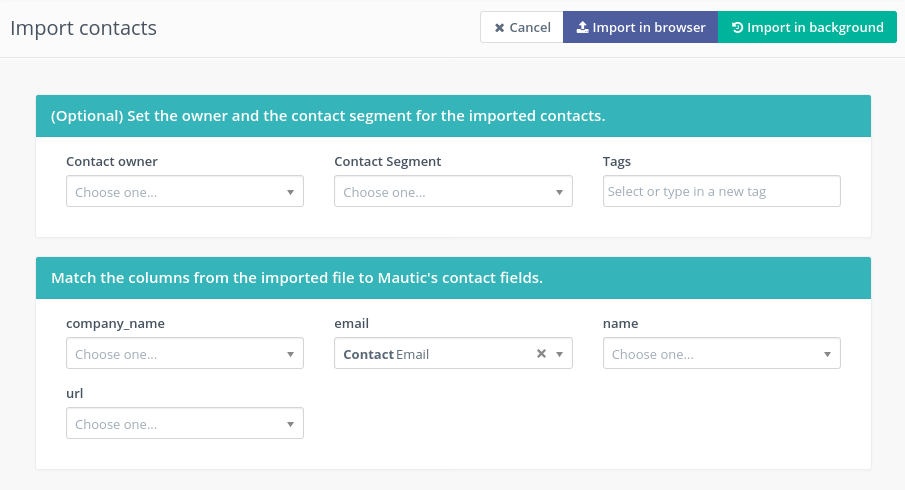Open the email field mapping dropdown arrow
The width and height of the screenshot is (905, 490).
(x=560, y=354)
